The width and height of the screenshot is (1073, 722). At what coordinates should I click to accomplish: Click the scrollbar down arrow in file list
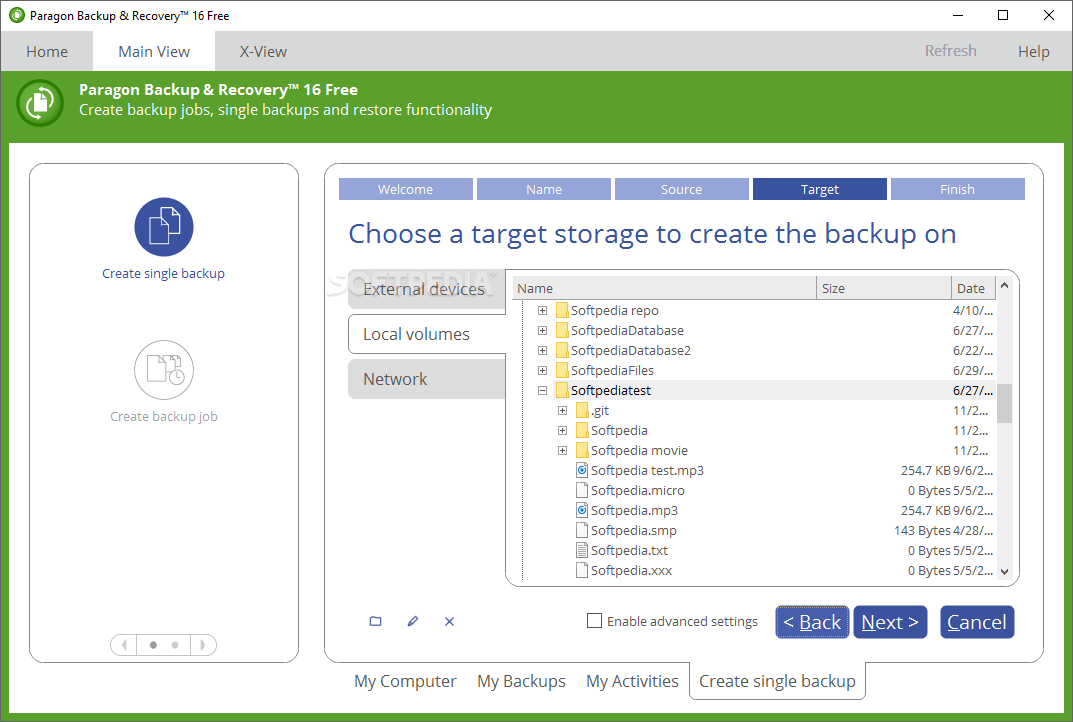1004,571
